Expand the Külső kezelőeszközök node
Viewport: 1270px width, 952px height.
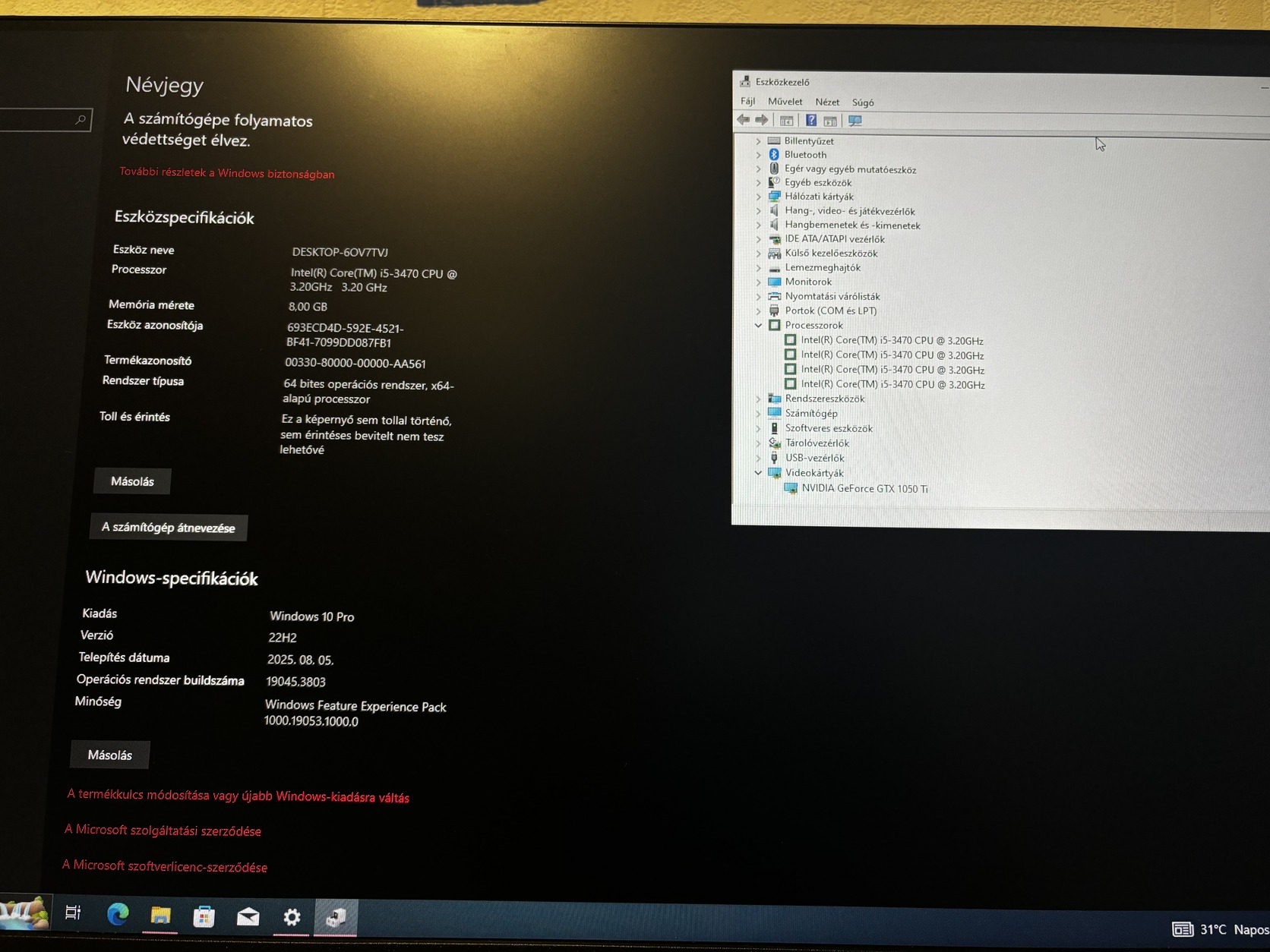click(758, 254)
